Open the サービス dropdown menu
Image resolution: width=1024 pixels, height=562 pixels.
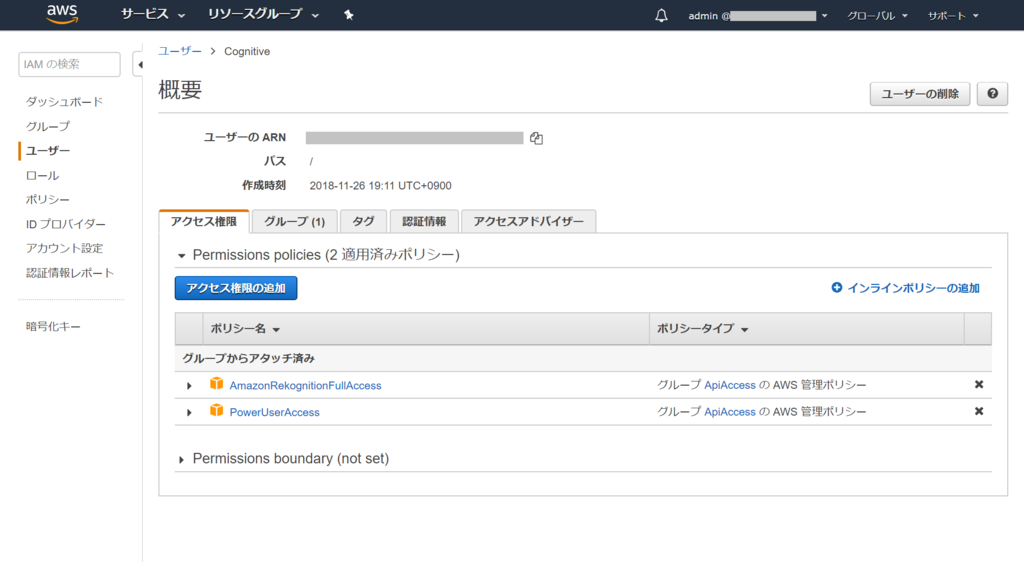pyautogui.click(x=153, y=14)
